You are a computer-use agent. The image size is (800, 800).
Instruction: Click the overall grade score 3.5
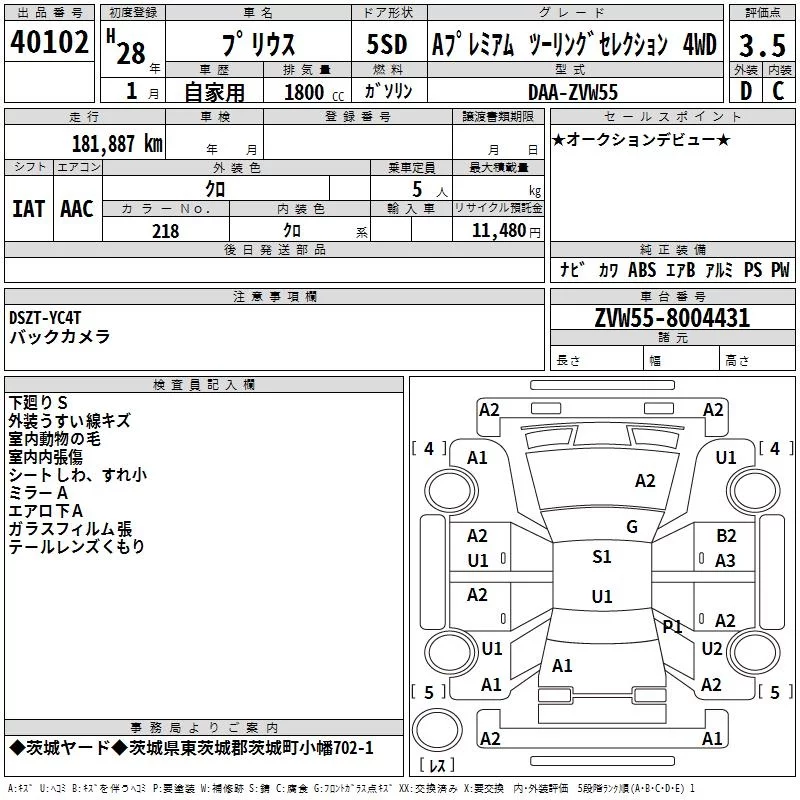click(x=762, y=45)
